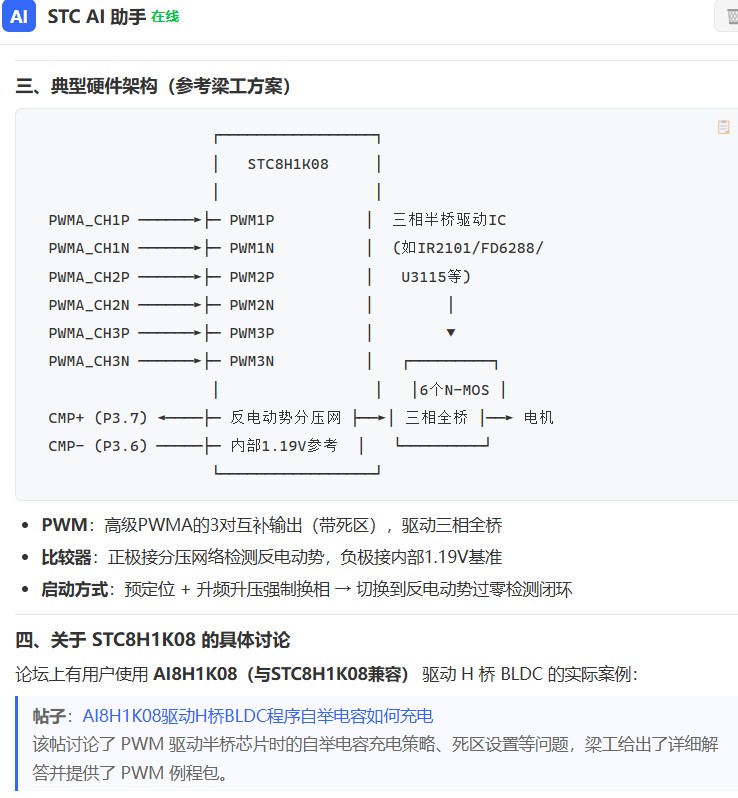
Task: Click the partially visible button at top right
Action: (x=727, y=17)
